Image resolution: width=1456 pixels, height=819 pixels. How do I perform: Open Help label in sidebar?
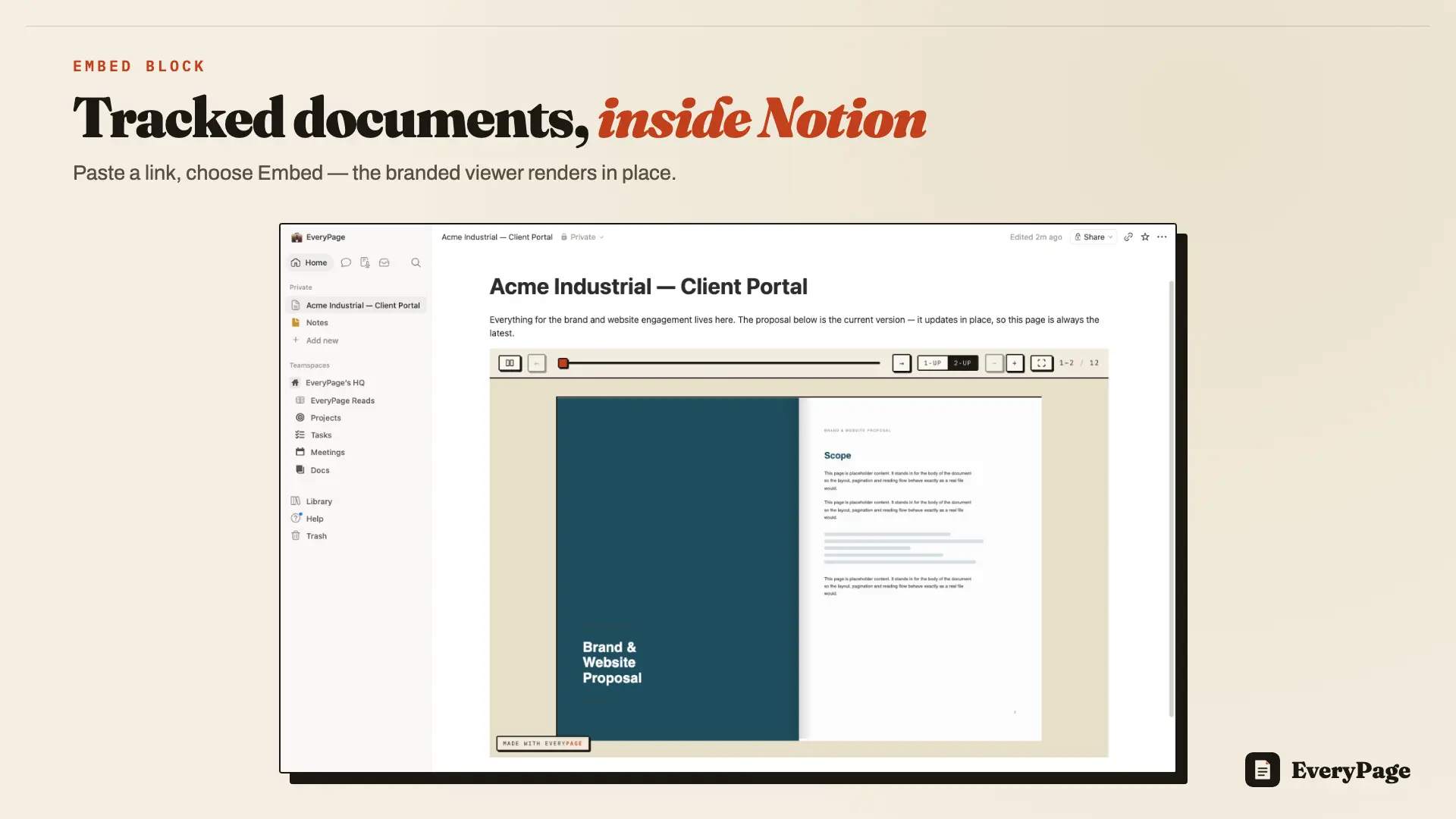pyautogui.click(x=315, y=519)
